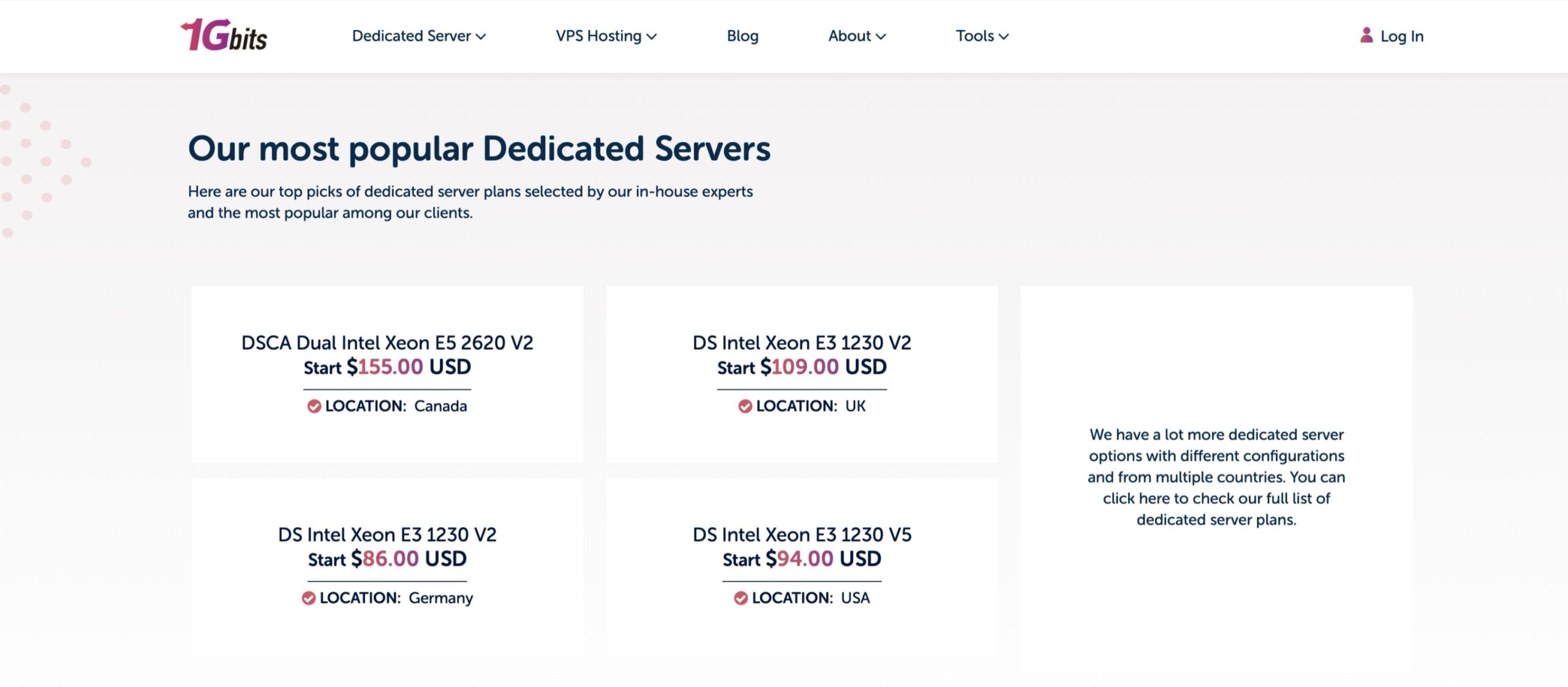Viewport: 1568px width, 687px height.
Task: Go to the Blog page
Action: 742,36
